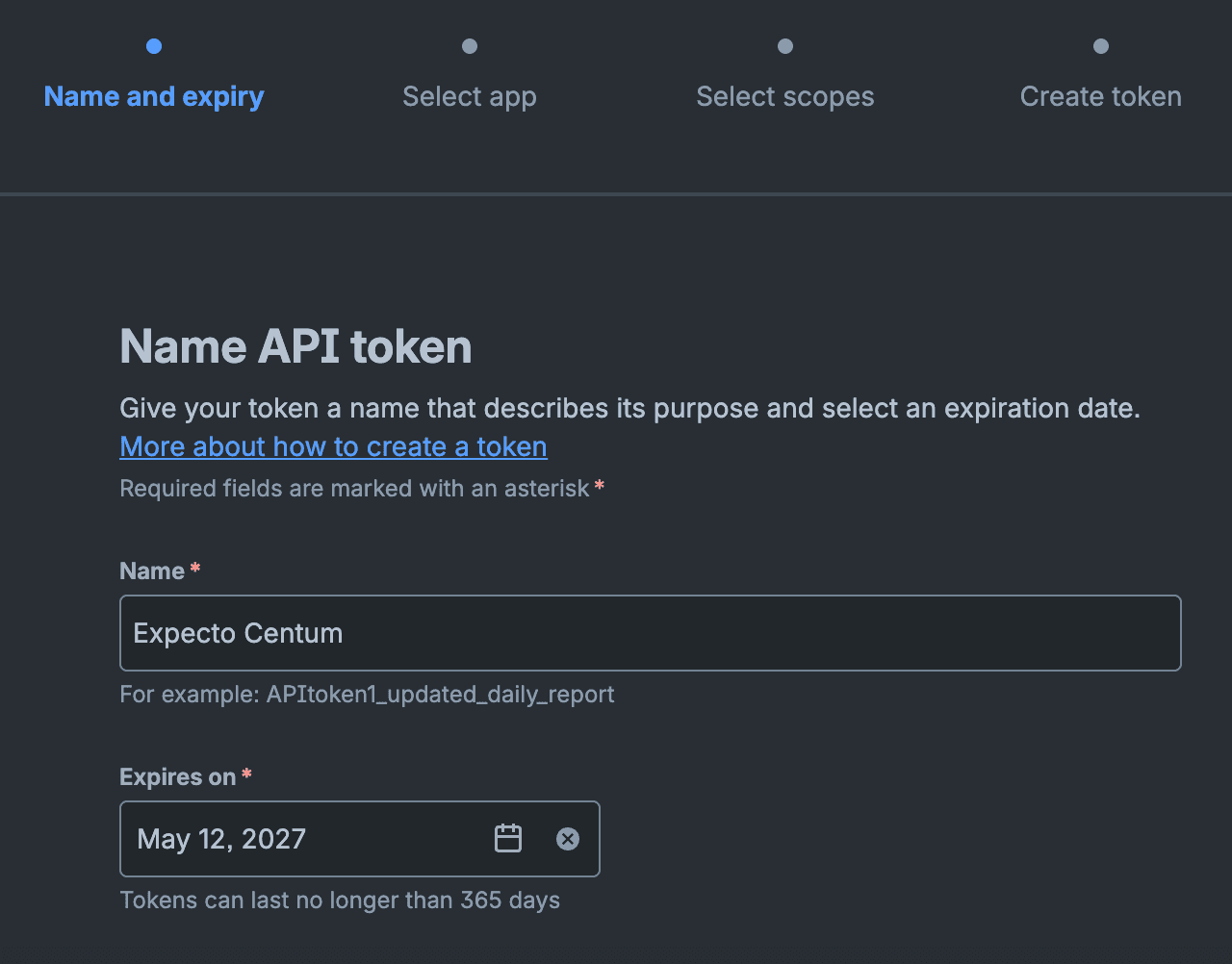Viewport: 1232px width, 964px height.
Task: Open the More about how to create a token link
Action: (x=333, y=446)
